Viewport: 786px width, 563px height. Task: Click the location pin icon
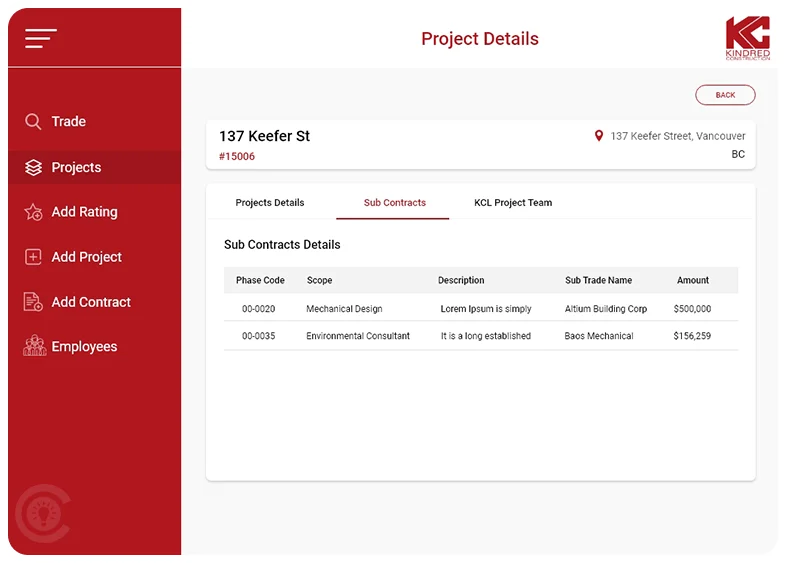(x=599, y=136)
